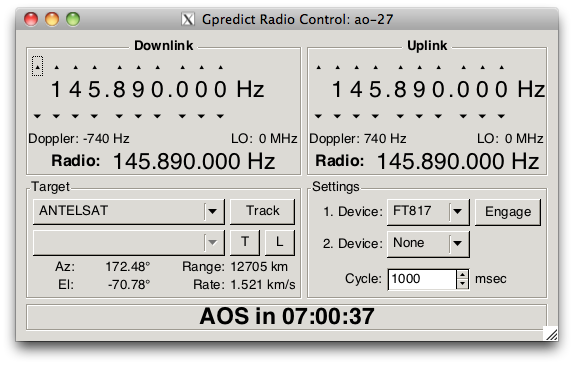574x365 pixels.
Task: Increment the Cycle msec value
Action: 463,275
